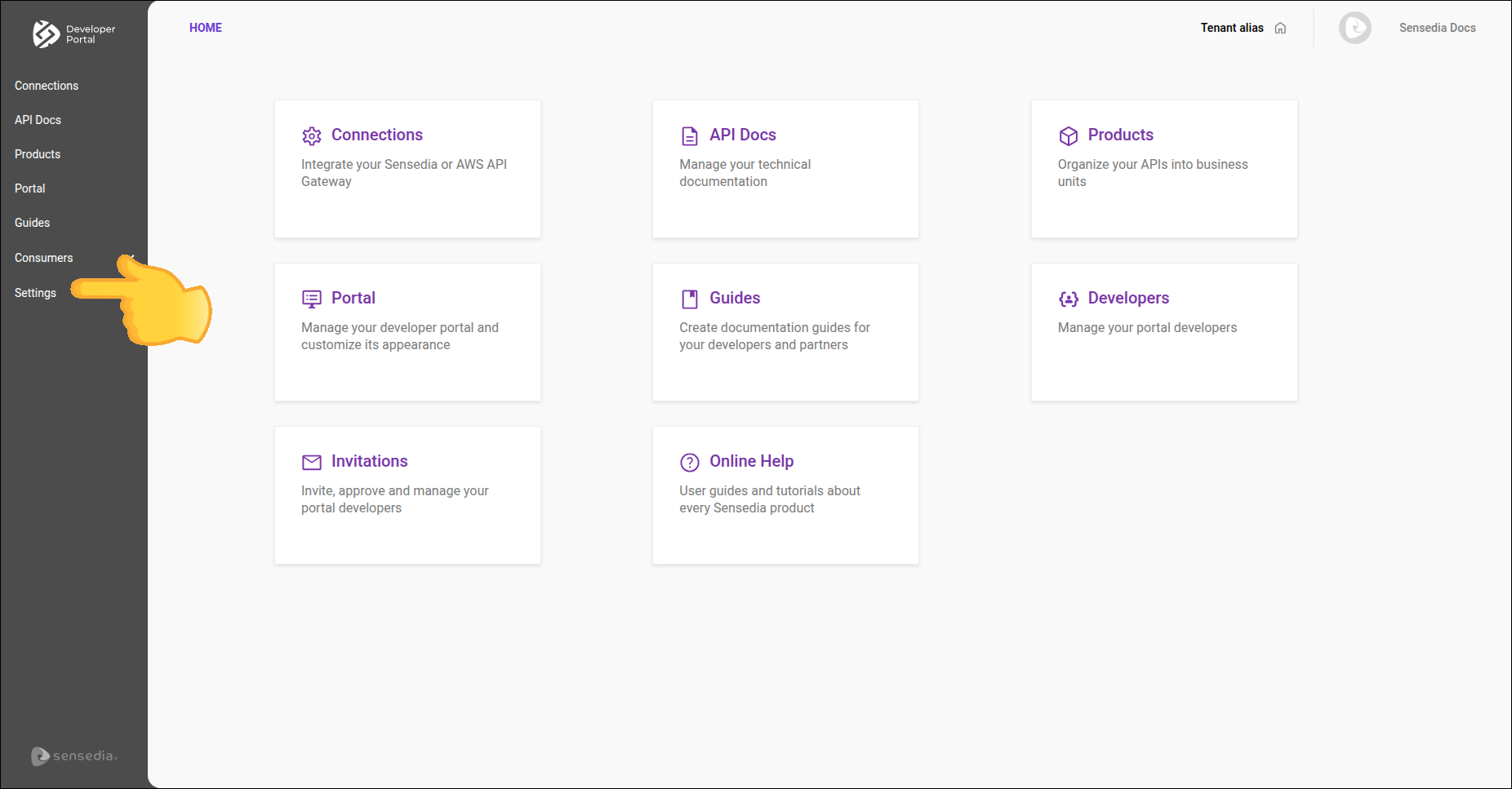Open the Invitations card title link

(x=369, y=461)
